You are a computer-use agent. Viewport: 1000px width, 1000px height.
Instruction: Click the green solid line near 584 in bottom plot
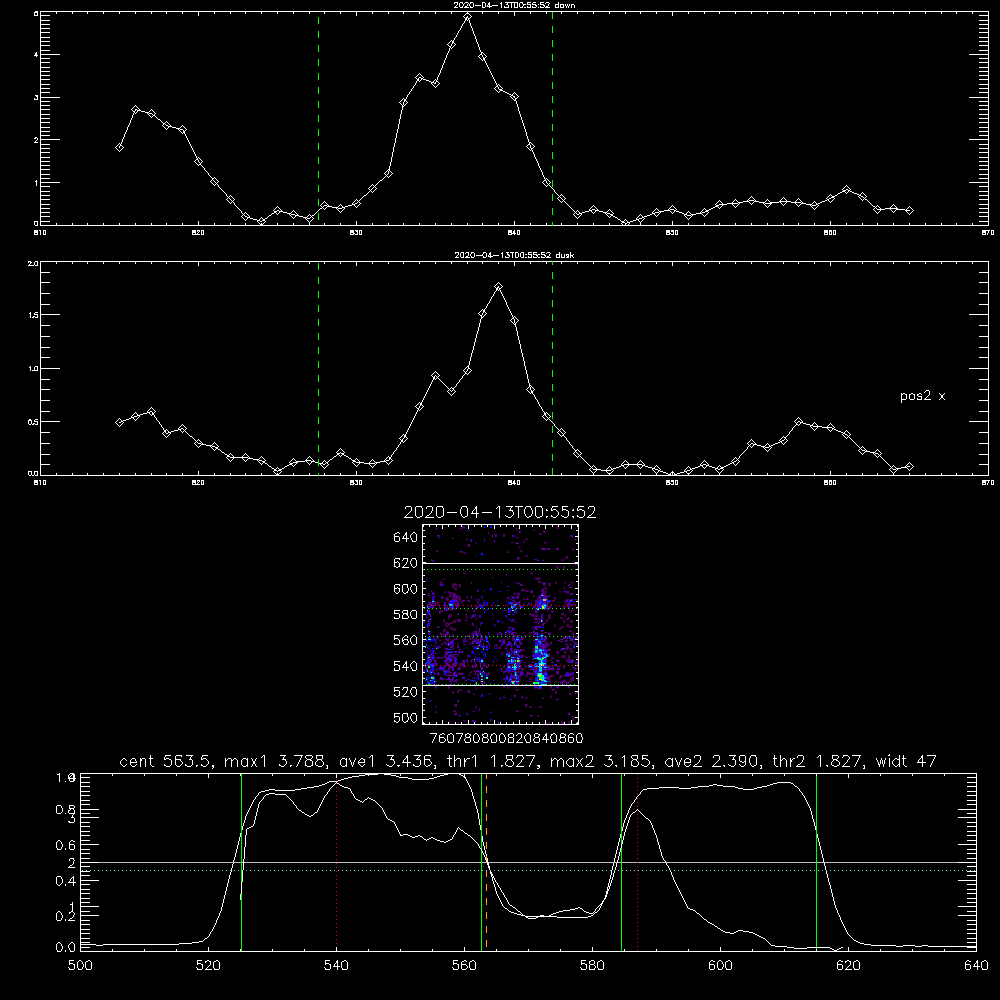(x=621, y=861)
